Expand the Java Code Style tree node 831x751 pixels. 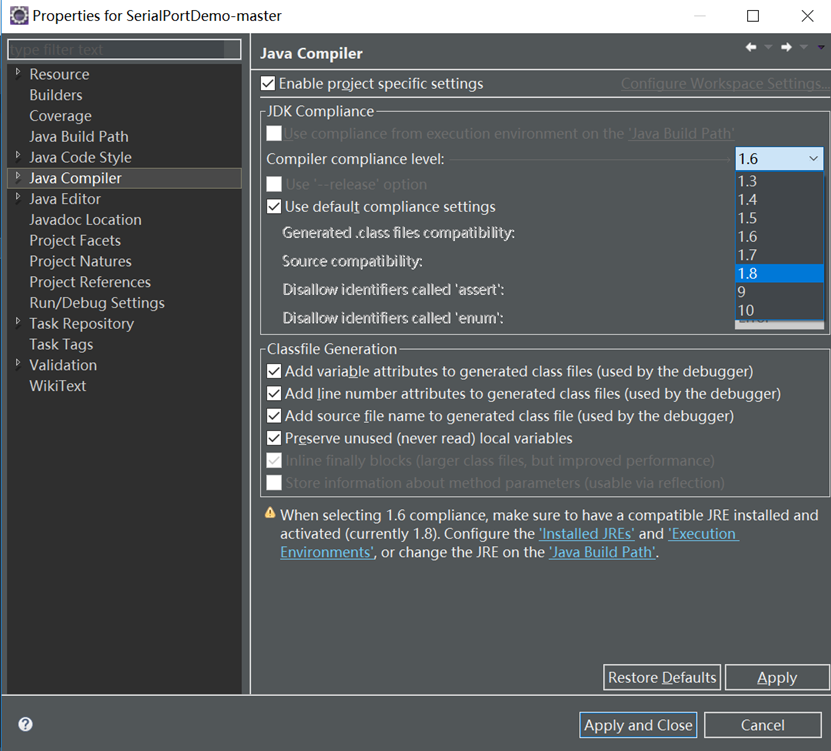pyautogui.click(x=18, y=156)
